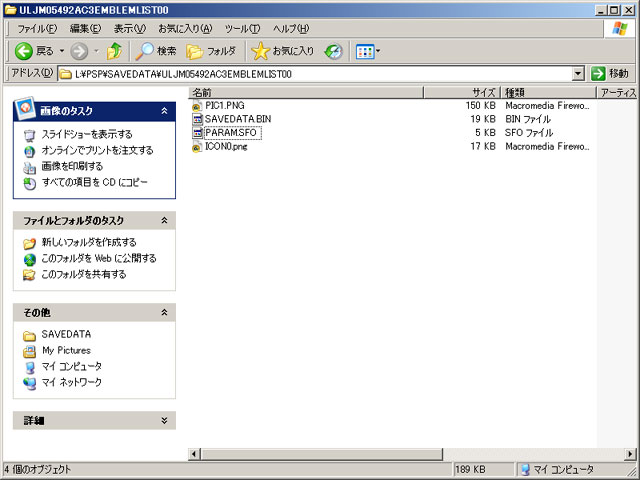Open the Back button history dropdown
The height and width of the screenshot is (480, 640).
61,50
